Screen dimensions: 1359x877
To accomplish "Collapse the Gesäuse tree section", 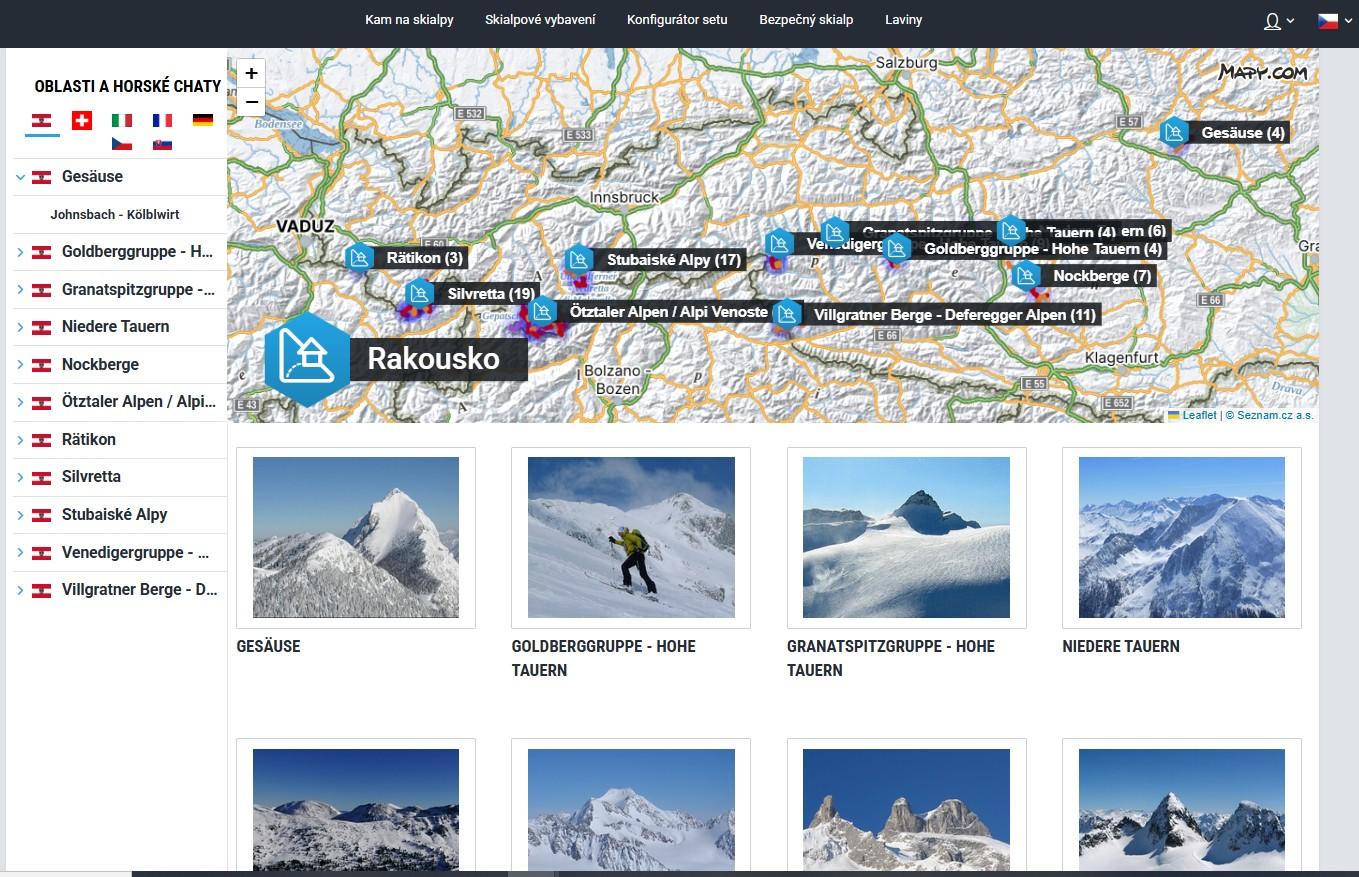I will coord(20,177).
